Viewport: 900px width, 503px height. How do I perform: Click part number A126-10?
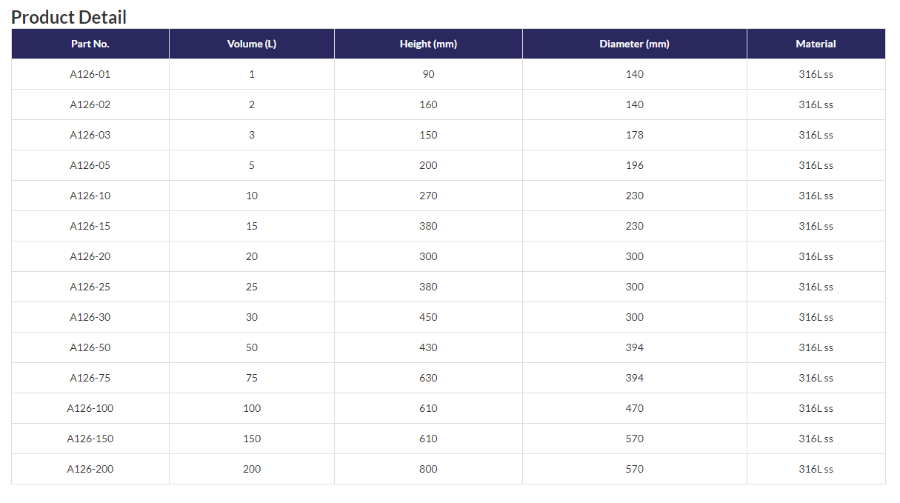click(x=90, y=196)
